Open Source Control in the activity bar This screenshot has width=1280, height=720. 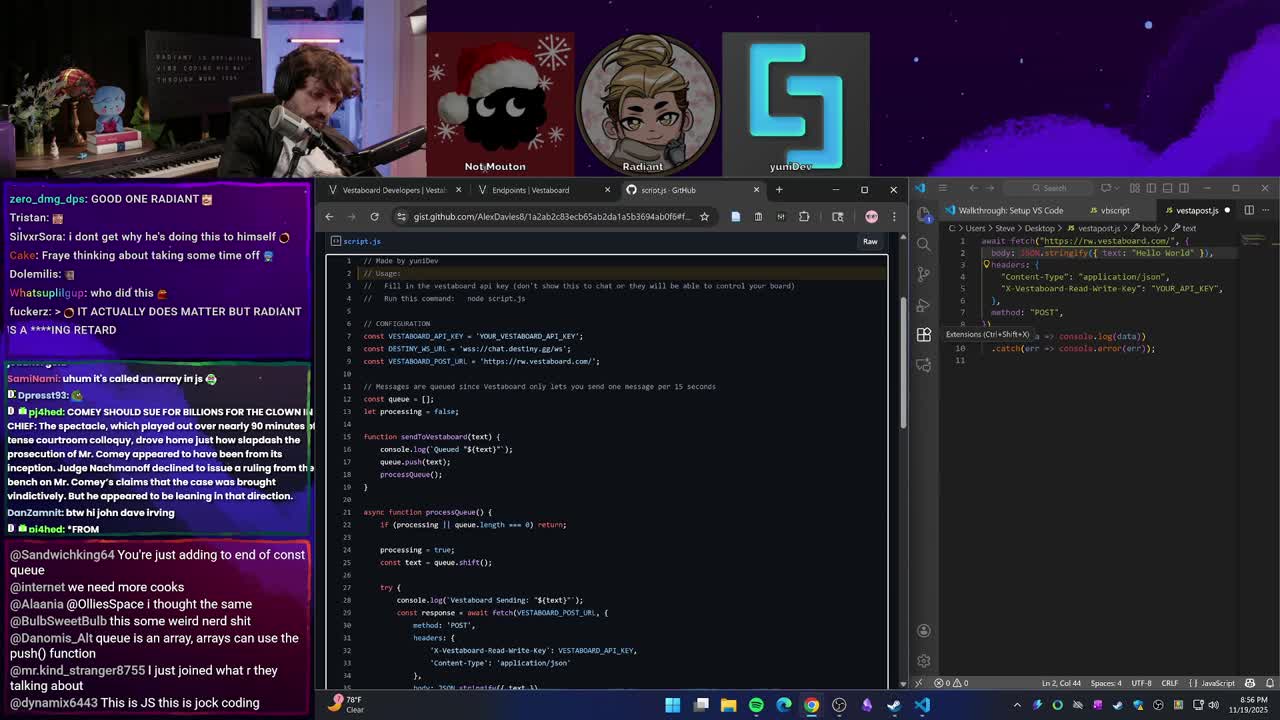pyautogui.click(x=924, y=275)
